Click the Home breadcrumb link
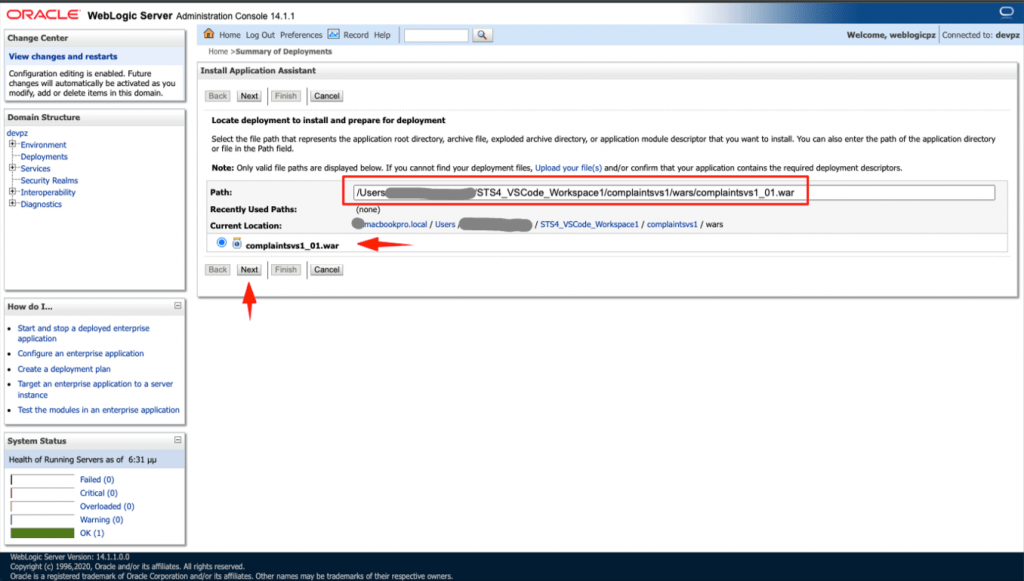 (x=218, y=52)
